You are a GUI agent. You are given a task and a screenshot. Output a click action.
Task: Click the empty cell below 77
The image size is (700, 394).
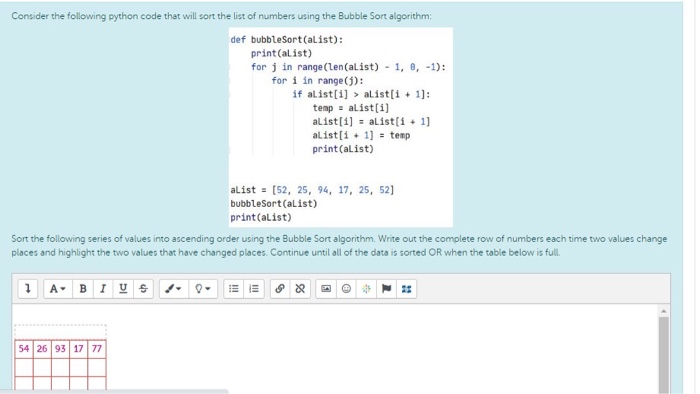tap(97, 367)
